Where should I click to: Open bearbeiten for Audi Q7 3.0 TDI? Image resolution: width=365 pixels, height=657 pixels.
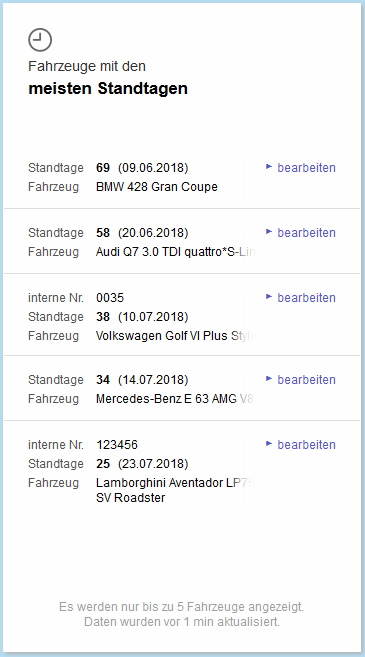tap(306, 233)
